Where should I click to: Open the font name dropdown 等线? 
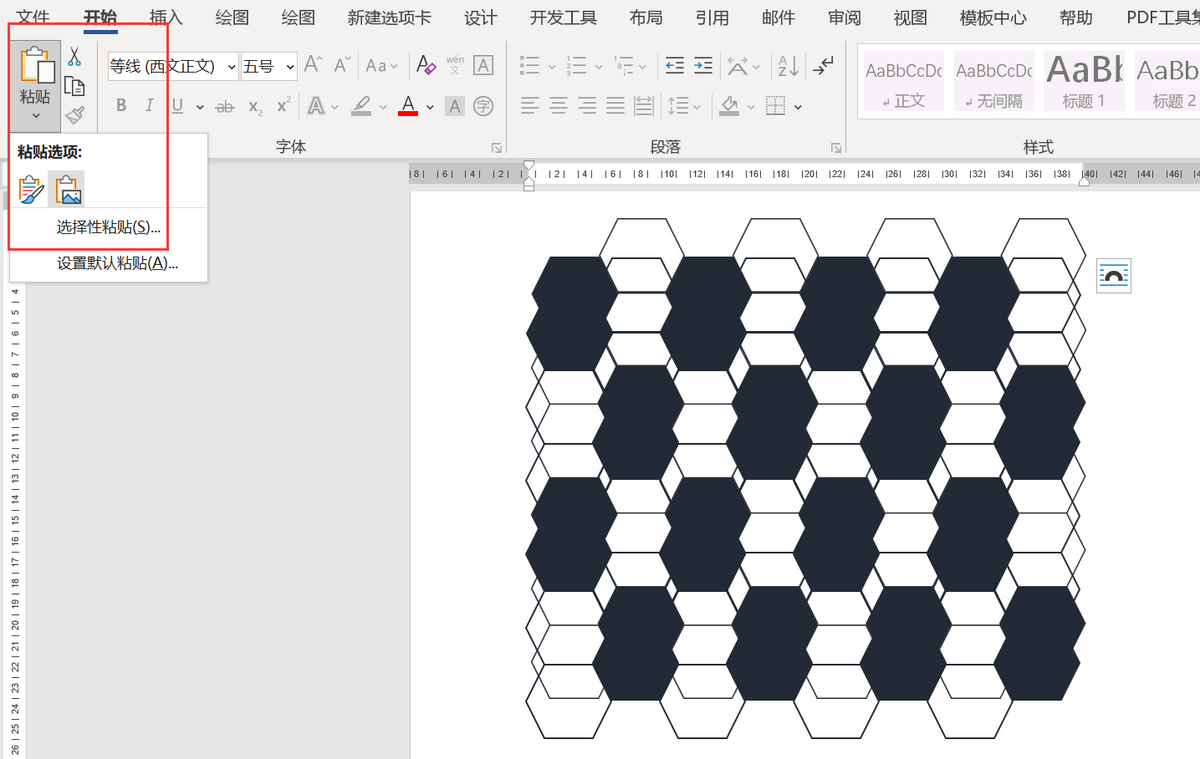coord(231,67)
